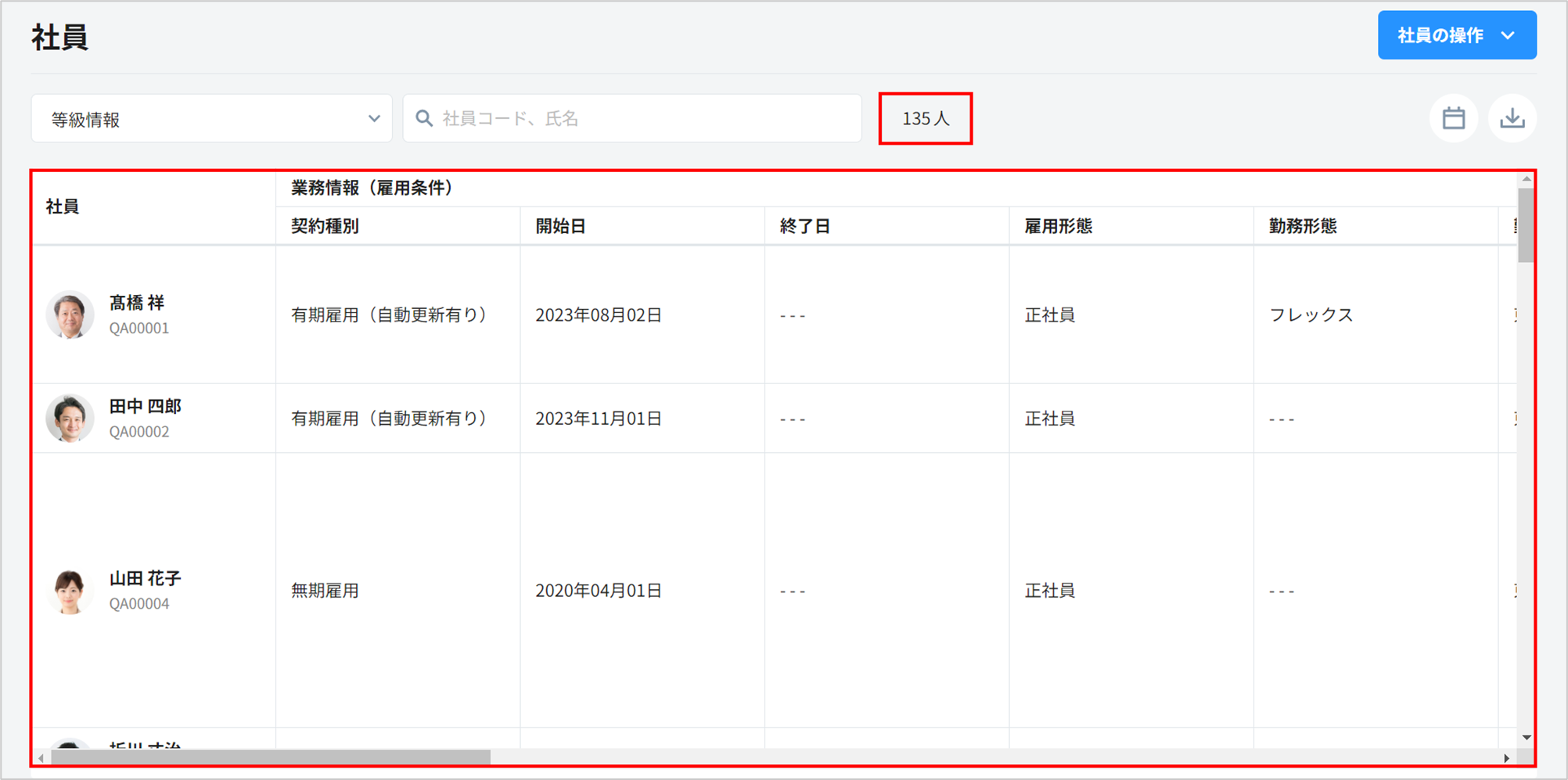The image size is (1568, 780).
Task: Click the horizontal scrollbar thumb
Action: 270,757
